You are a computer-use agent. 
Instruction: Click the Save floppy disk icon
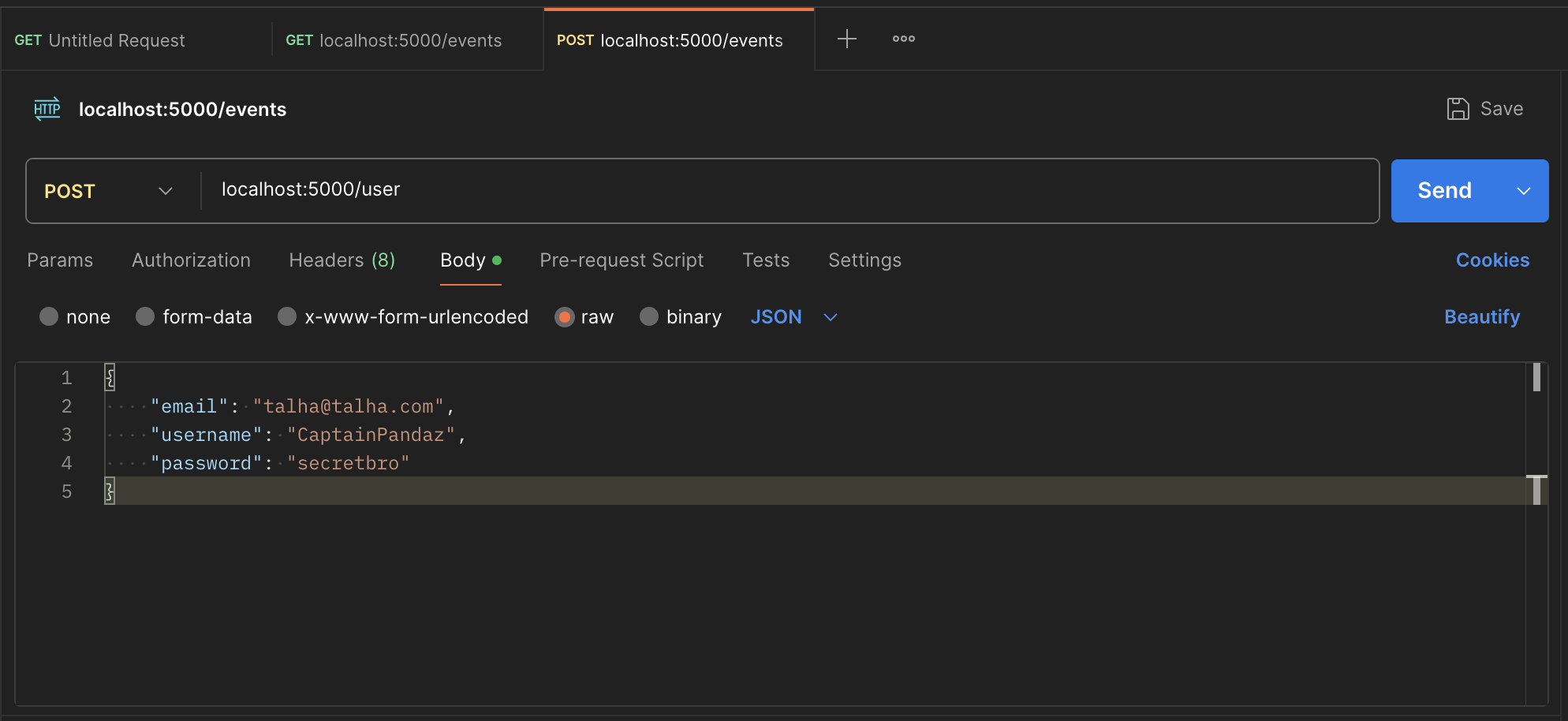click(1458, 109)
